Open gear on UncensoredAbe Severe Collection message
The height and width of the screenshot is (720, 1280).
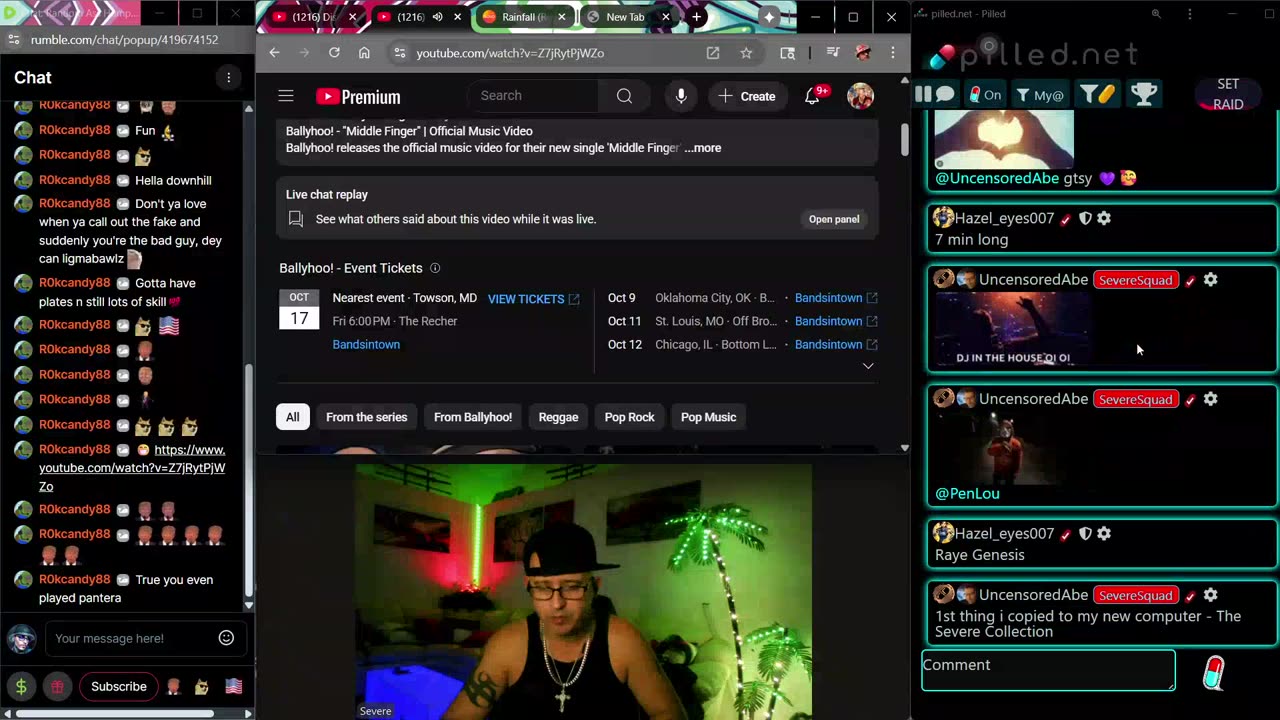point(1210,595)
